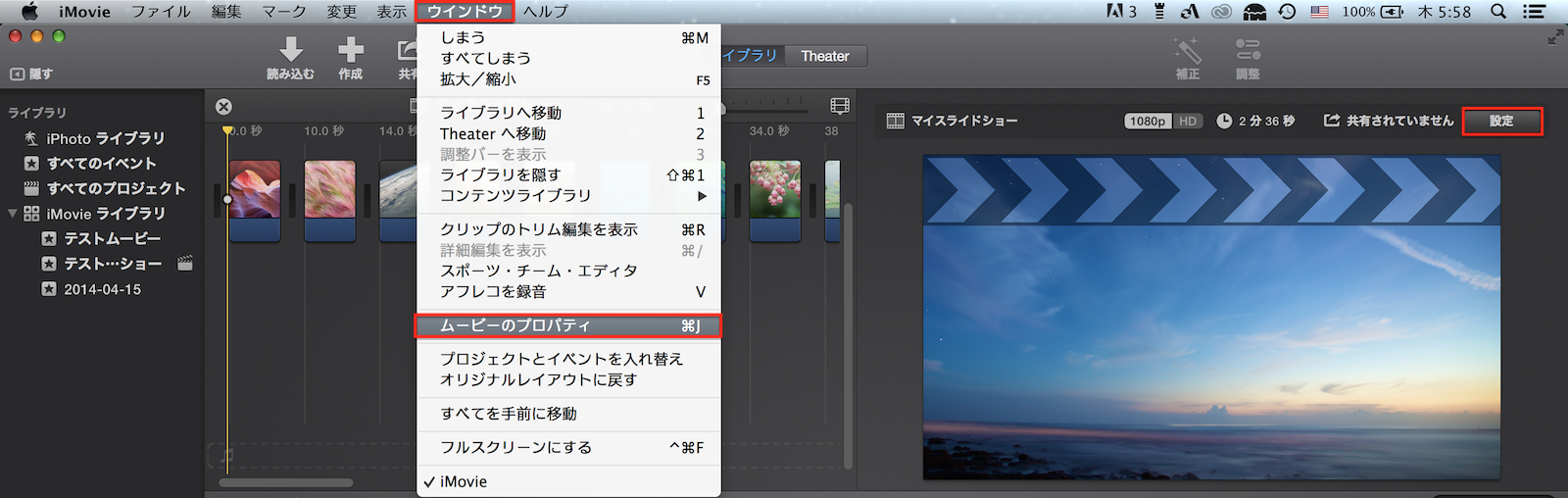Open the ヘルプ menu

(x=546, y=12)
